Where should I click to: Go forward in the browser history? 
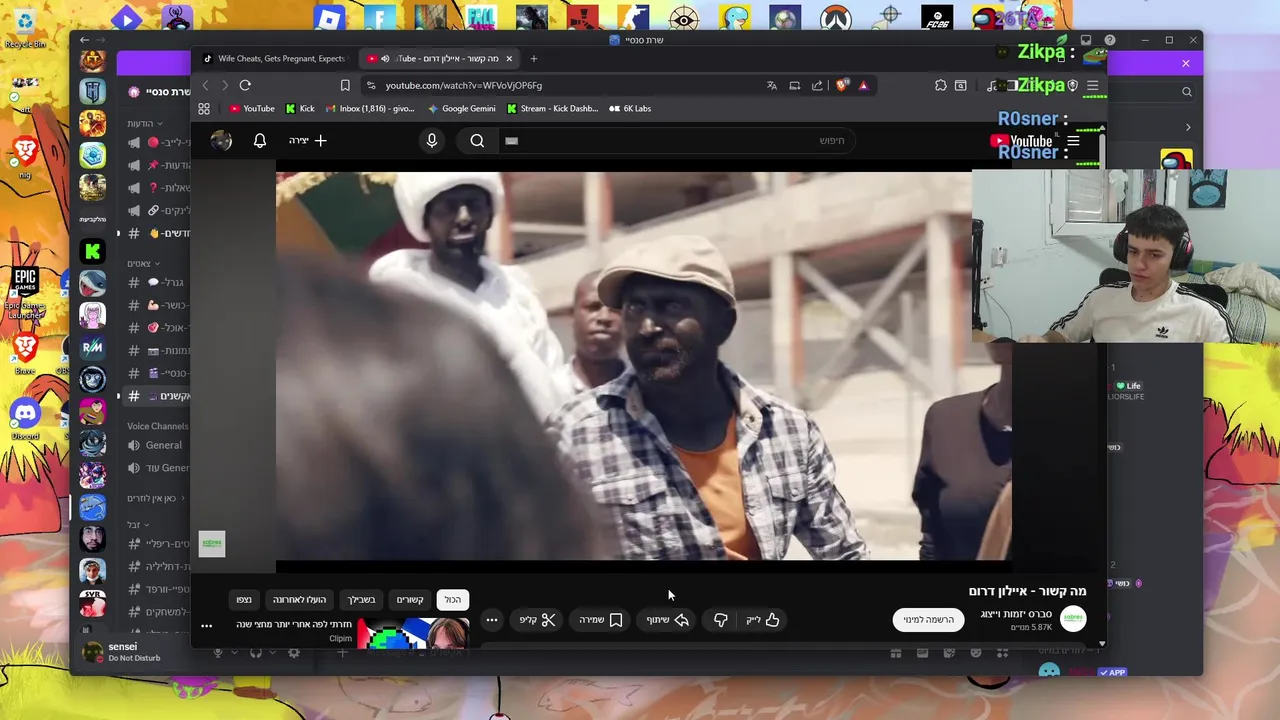pyautogui.click(x=225, y=85)
